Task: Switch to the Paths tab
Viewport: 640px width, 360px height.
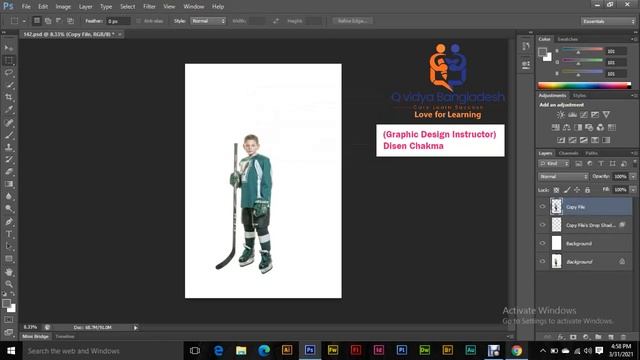Action: pyautogui.click(x=591, y=153)
